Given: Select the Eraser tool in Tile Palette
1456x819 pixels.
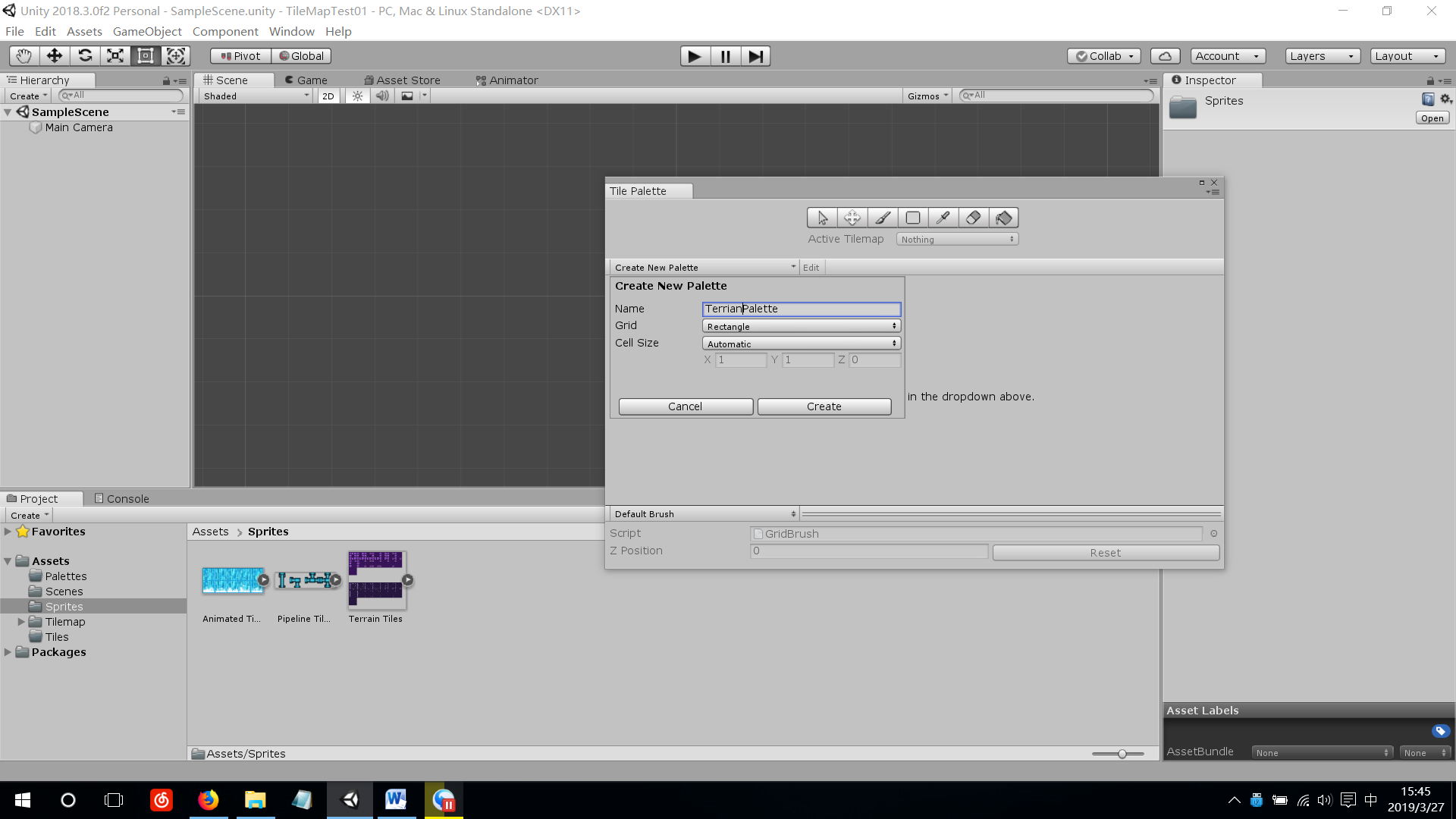Looking at the screenshot, I should coord(973,218).
